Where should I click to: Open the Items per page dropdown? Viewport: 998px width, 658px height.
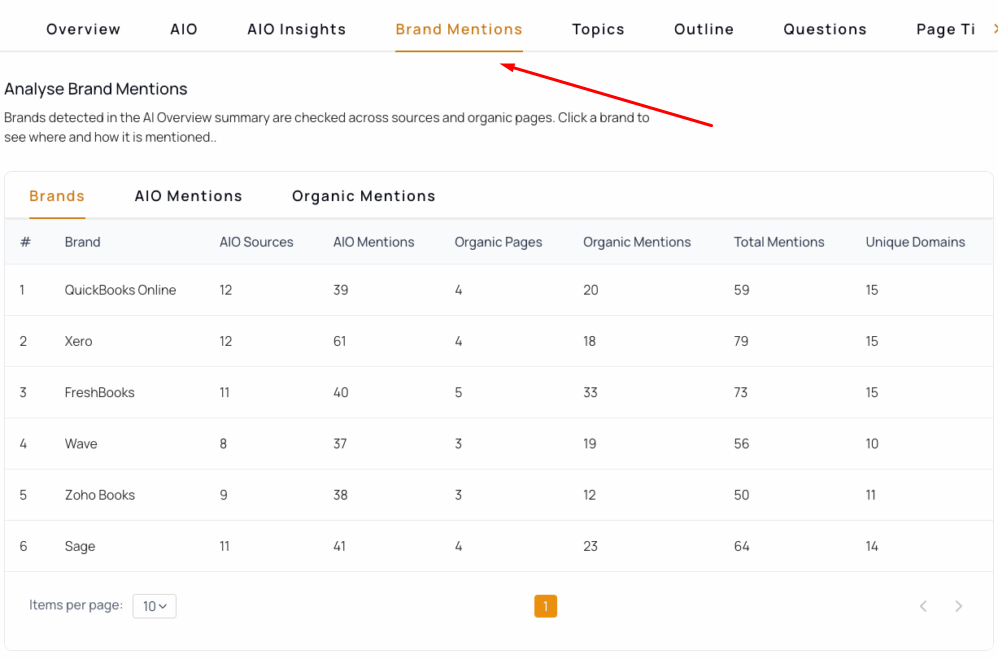[x=155, y=606]
